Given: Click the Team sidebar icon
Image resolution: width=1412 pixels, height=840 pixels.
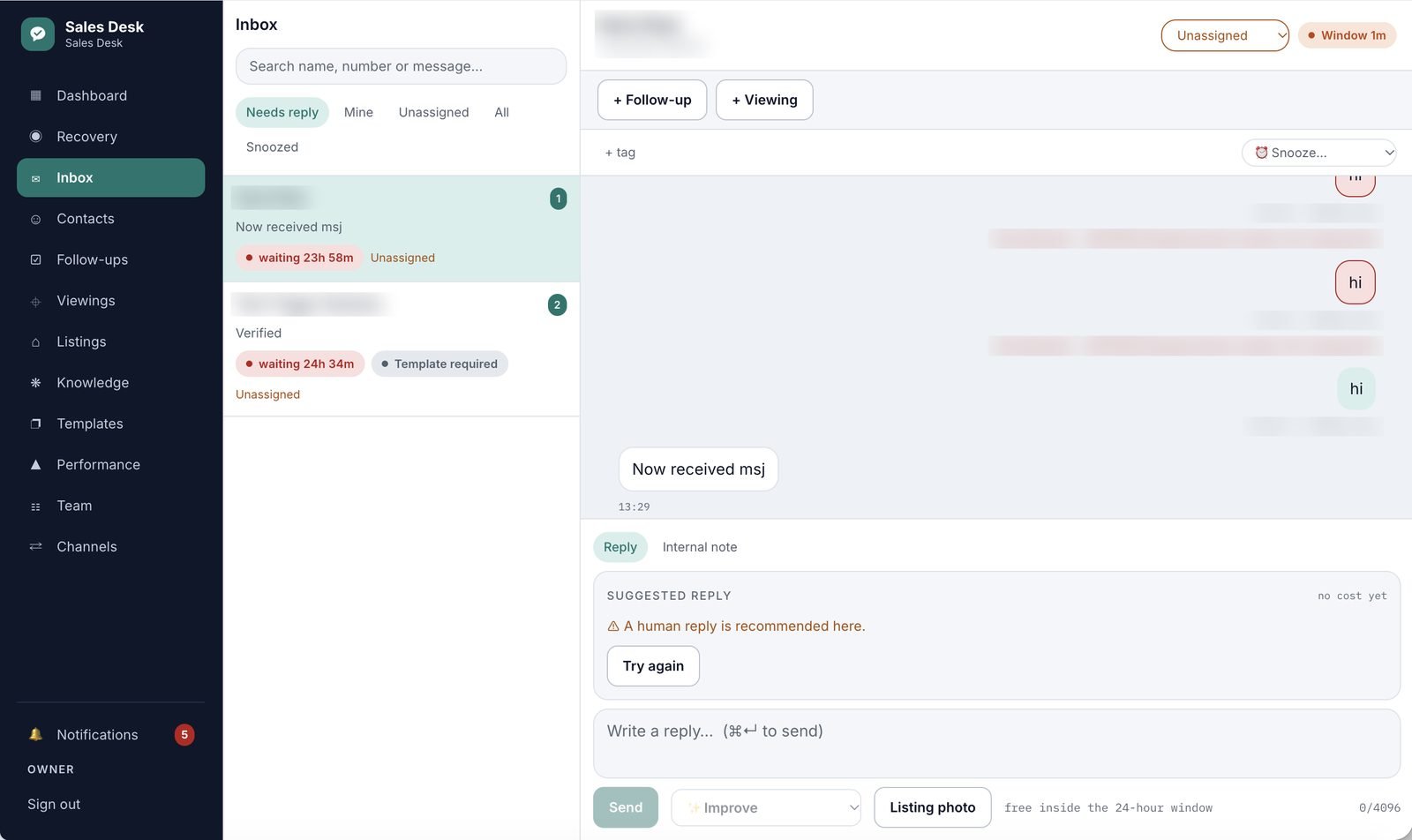Looking at the screenshot, I should point(35,506).
